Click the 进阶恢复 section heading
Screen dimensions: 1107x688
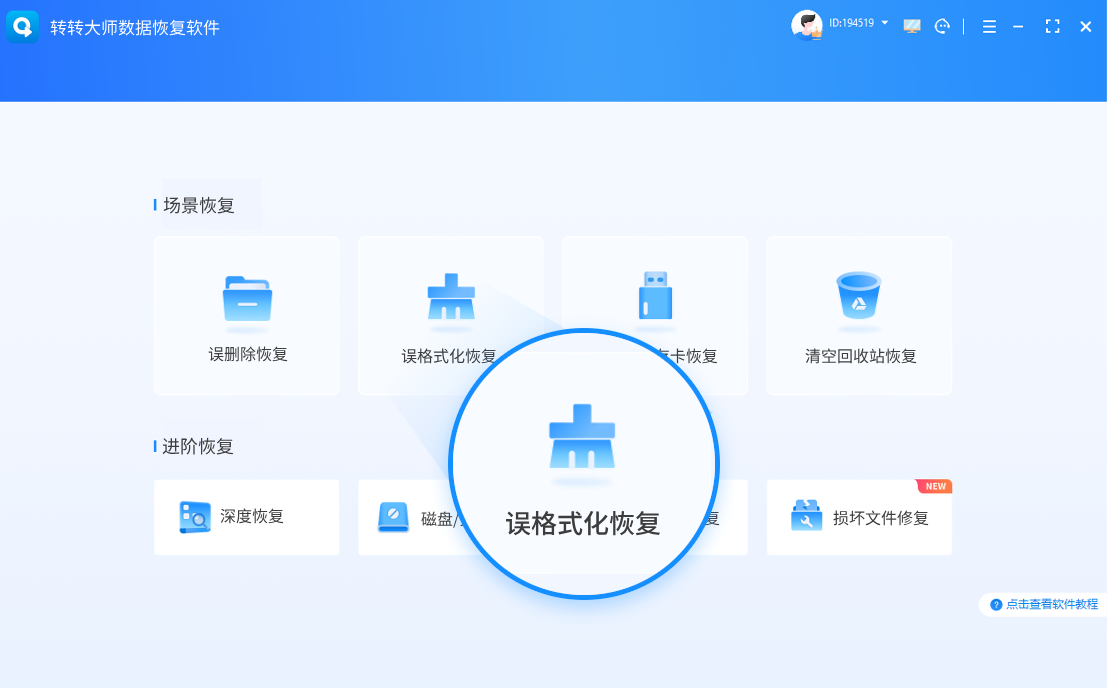198,446
